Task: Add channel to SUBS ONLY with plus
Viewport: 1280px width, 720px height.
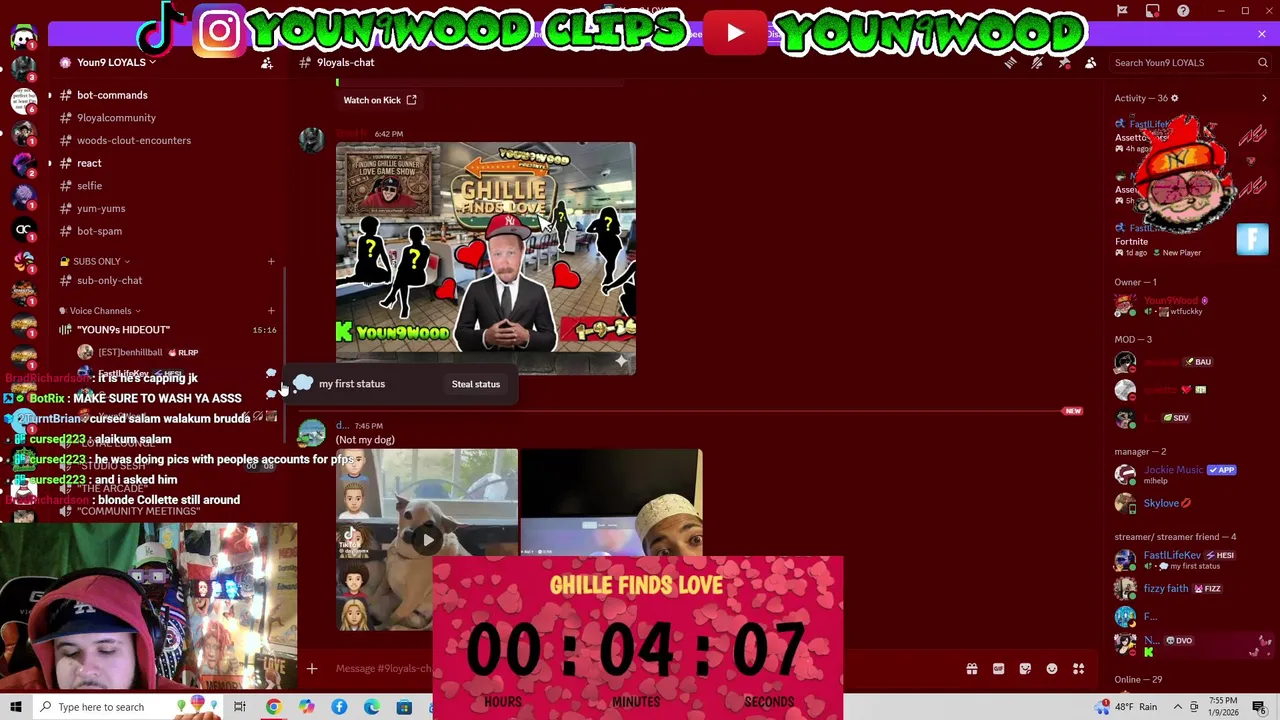Action: click(x=271, y=261)
